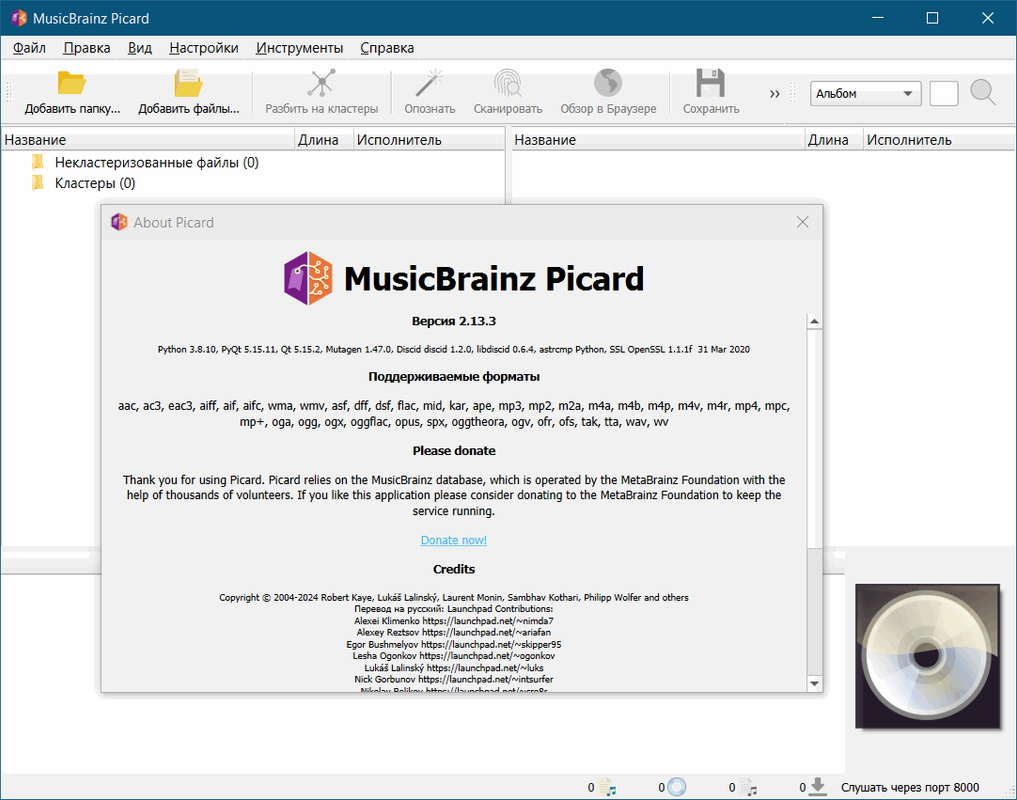Click the About dialog scrollbar up arrow
This screenshot has height=800, width=1017.
point(814,321)
